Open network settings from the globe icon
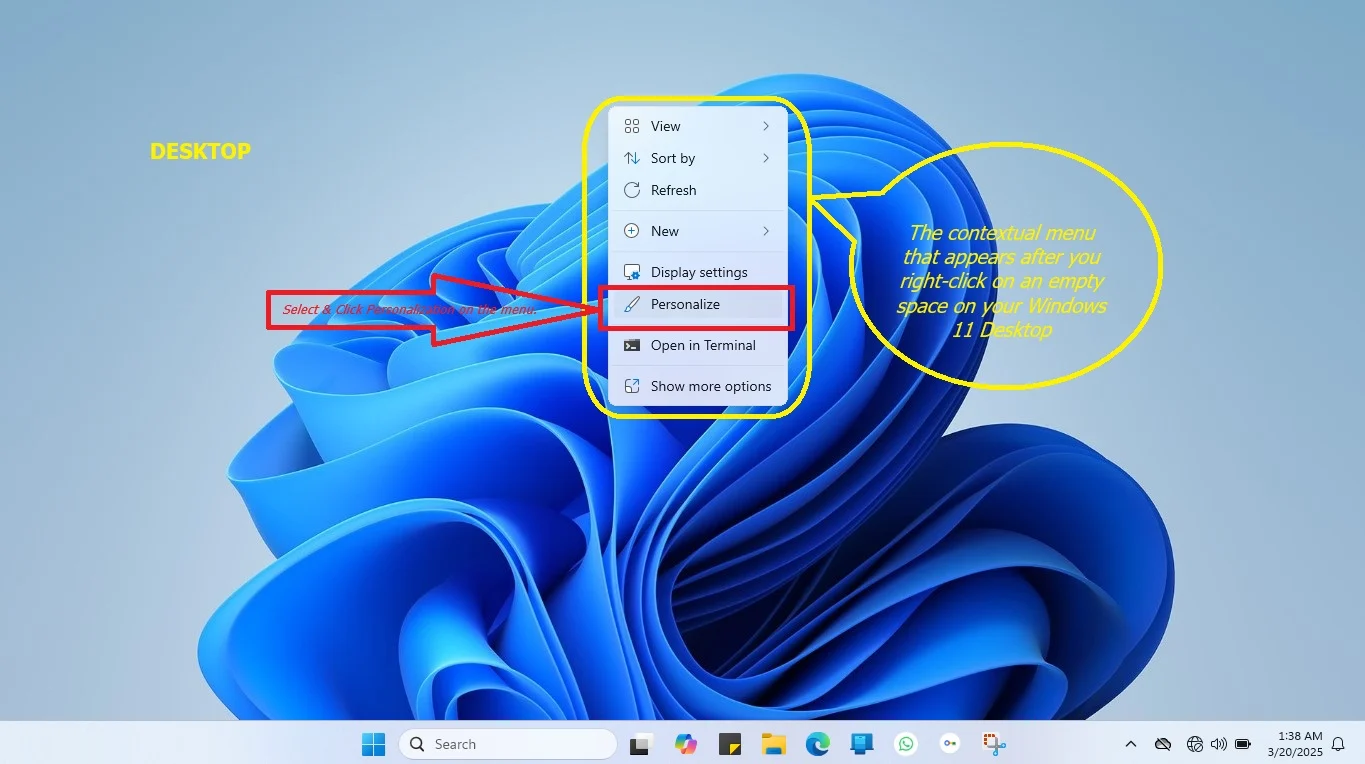1365x764 pixels. pos(1194,744)
